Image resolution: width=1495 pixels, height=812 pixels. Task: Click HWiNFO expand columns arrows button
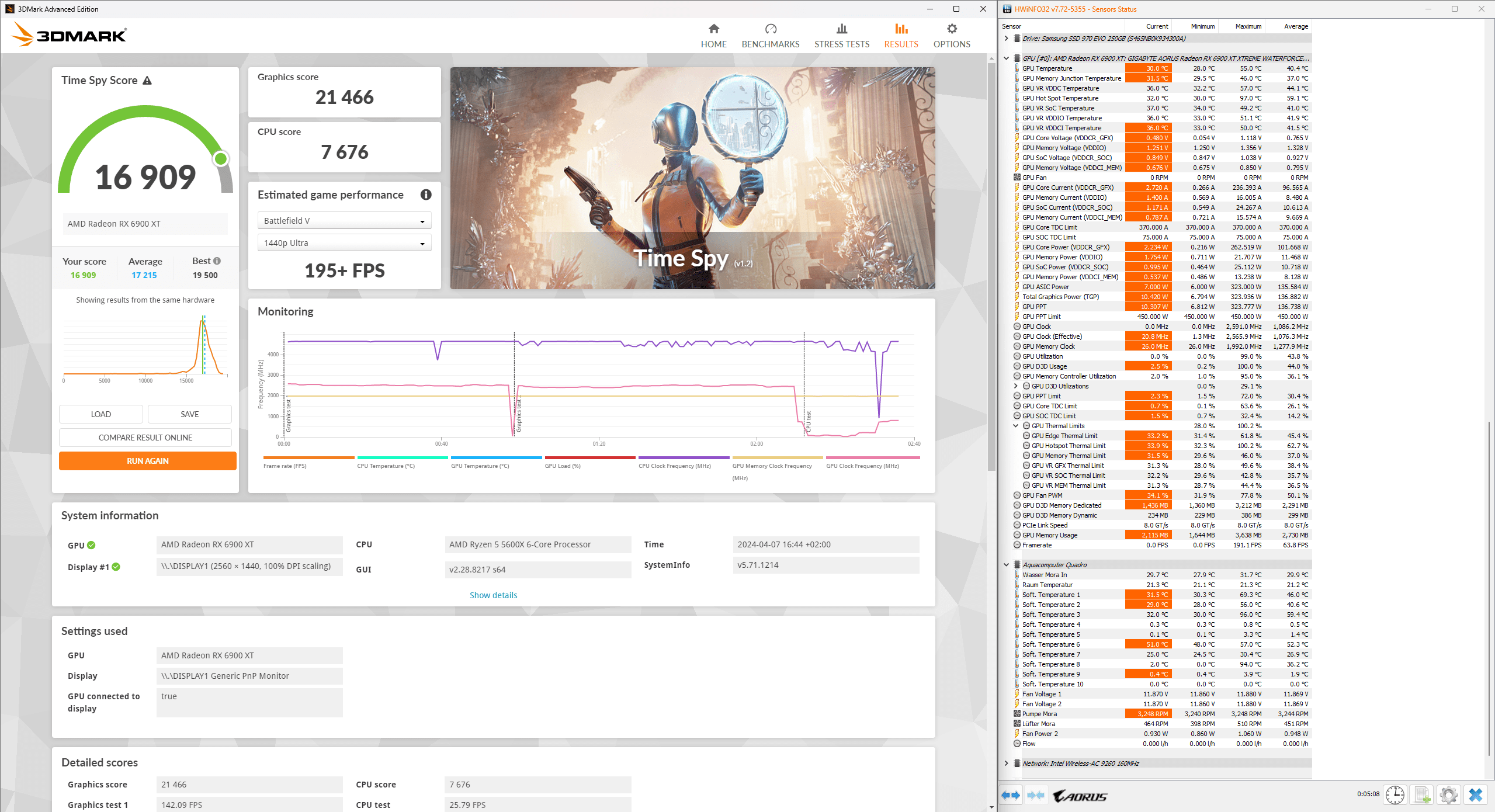click(1010, 795)
